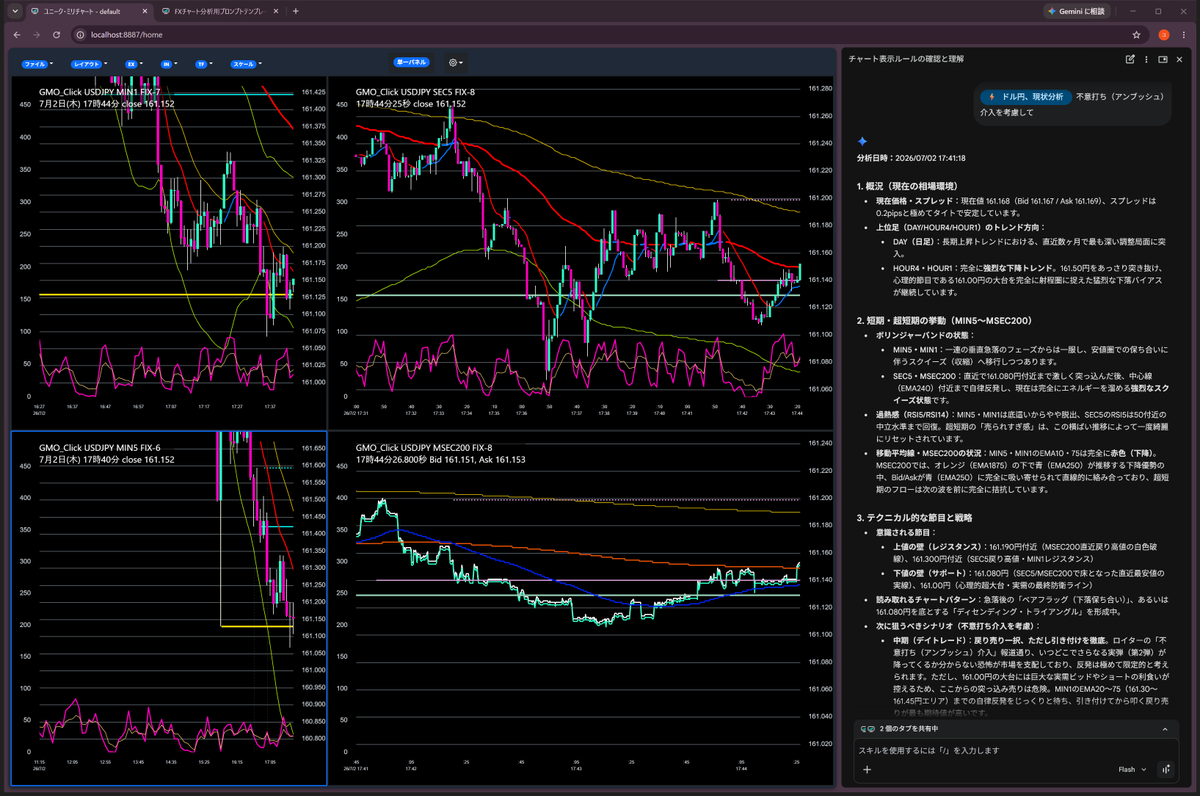Click the shared tabs icons in Gemini
1200x796 pixels.
point(868,729)
